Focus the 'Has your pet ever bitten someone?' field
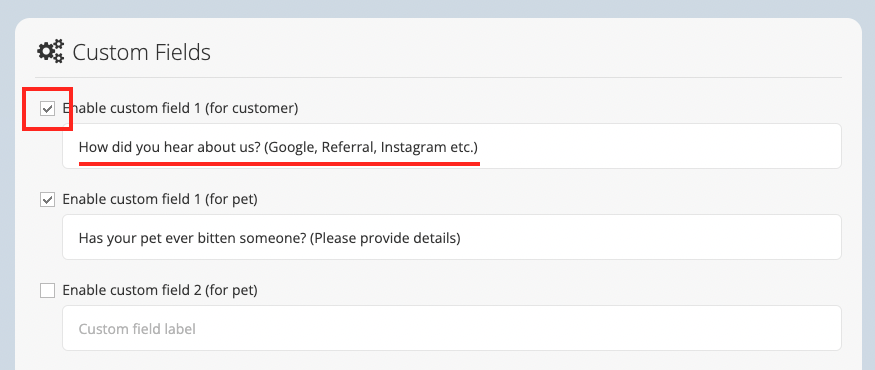The image size is (875, 370). (x=451, y=237)
